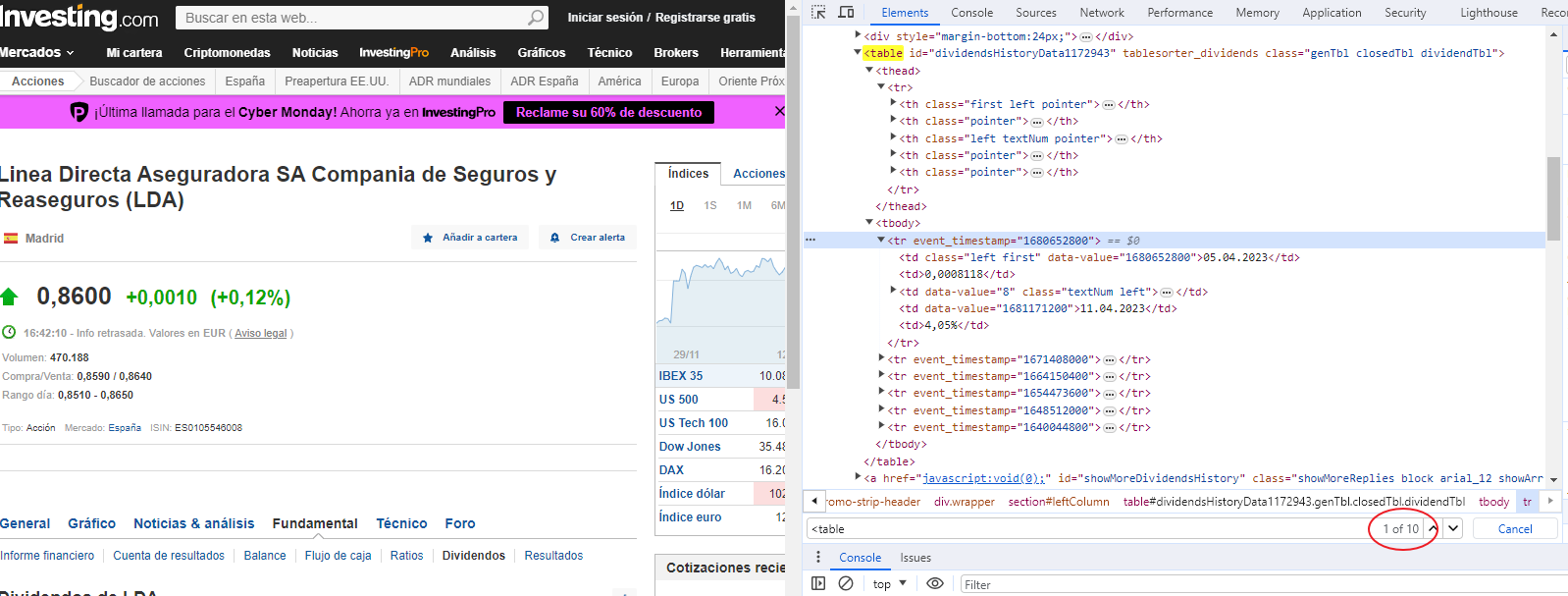Screen dimensions: 1568x596
Task: Click the DevTools Elements panel scrollbar
Action: pyautogui.click(x=1553, y=197)
